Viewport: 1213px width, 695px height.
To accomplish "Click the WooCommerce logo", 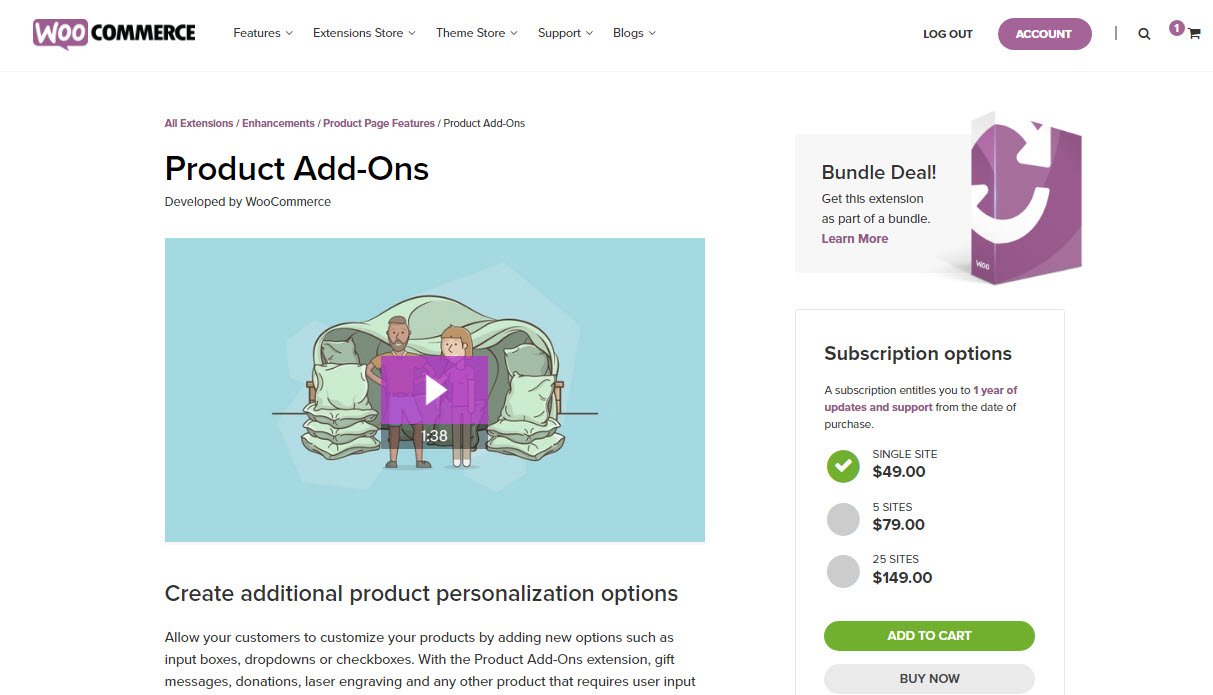I will 114,33.
